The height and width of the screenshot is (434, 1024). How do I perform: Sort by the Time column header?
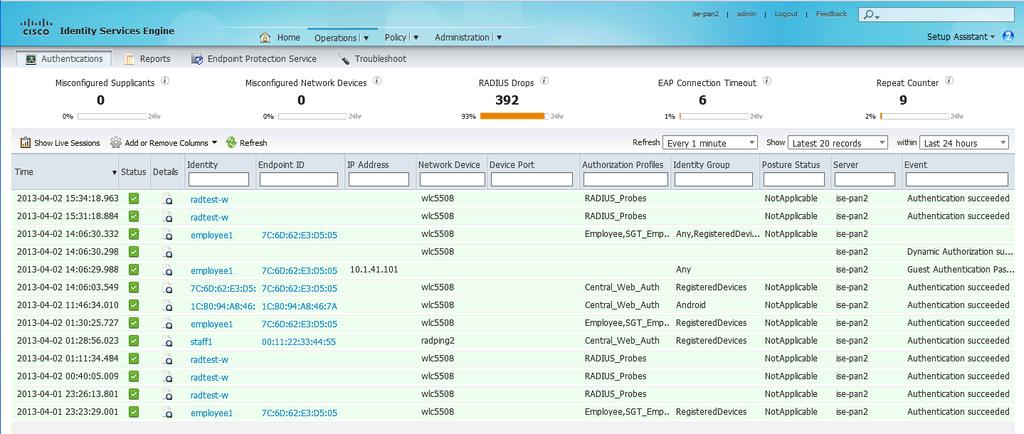tap(65, 172)
